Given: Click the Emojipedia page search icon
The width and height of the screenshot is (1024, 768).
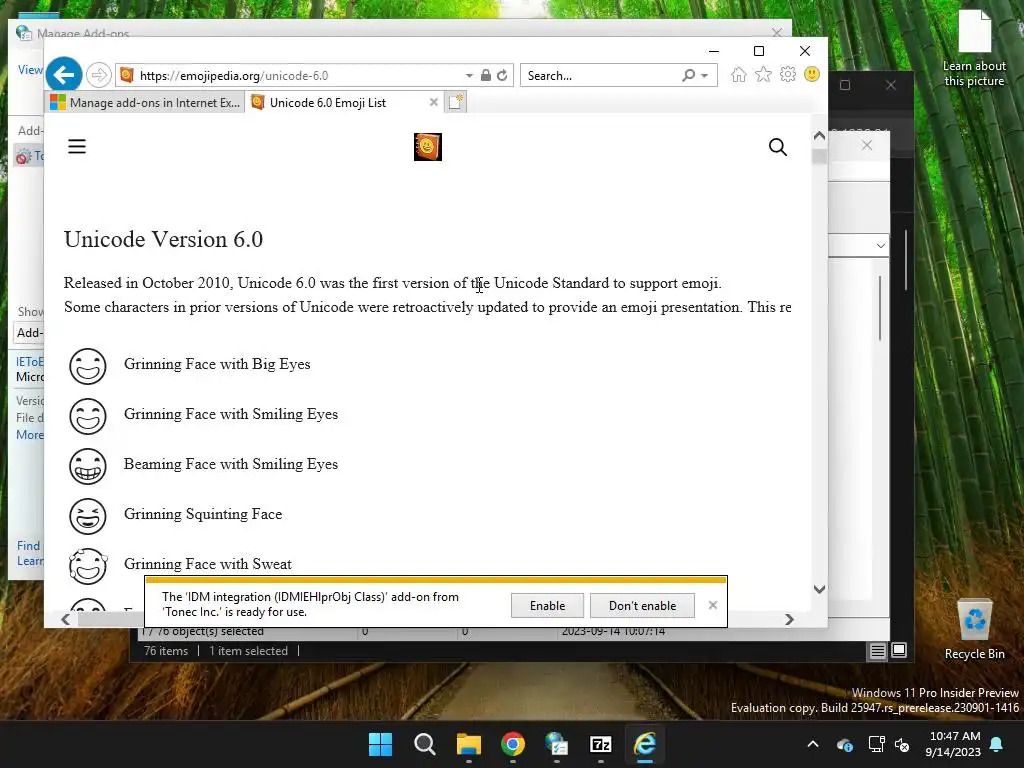Looking at the screenshot, I should coord(778,147).
